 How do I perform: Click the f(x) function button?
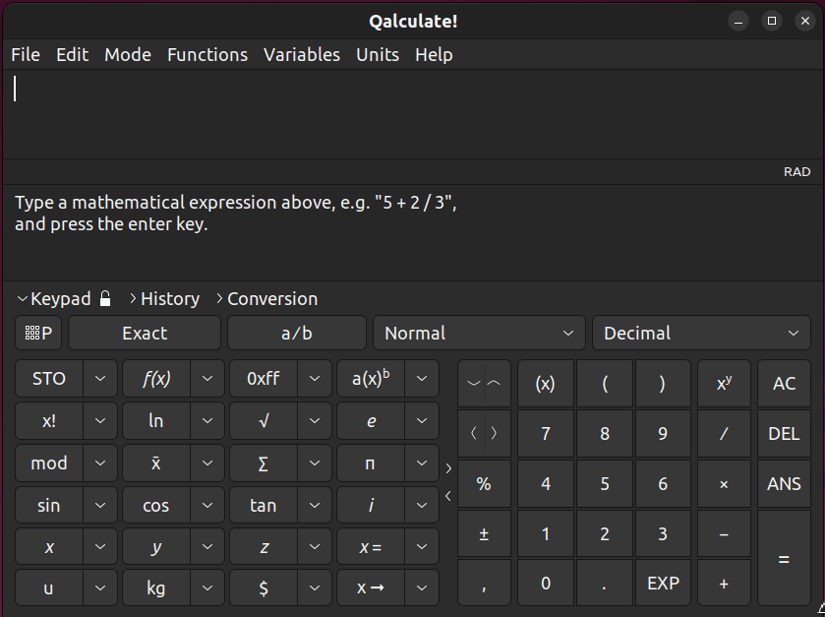(156, 379)
